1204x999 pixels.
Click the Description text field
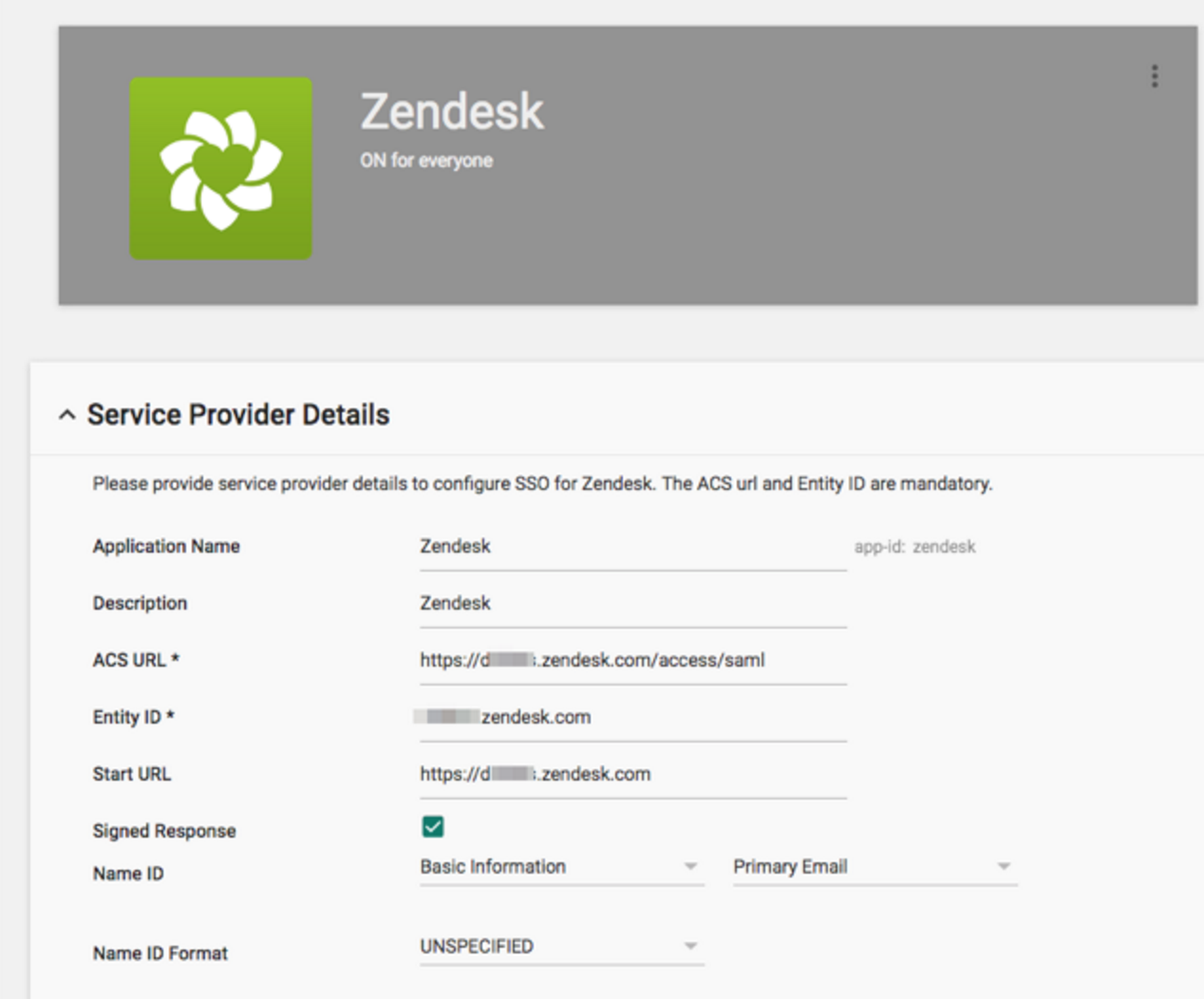click(631, 604)
